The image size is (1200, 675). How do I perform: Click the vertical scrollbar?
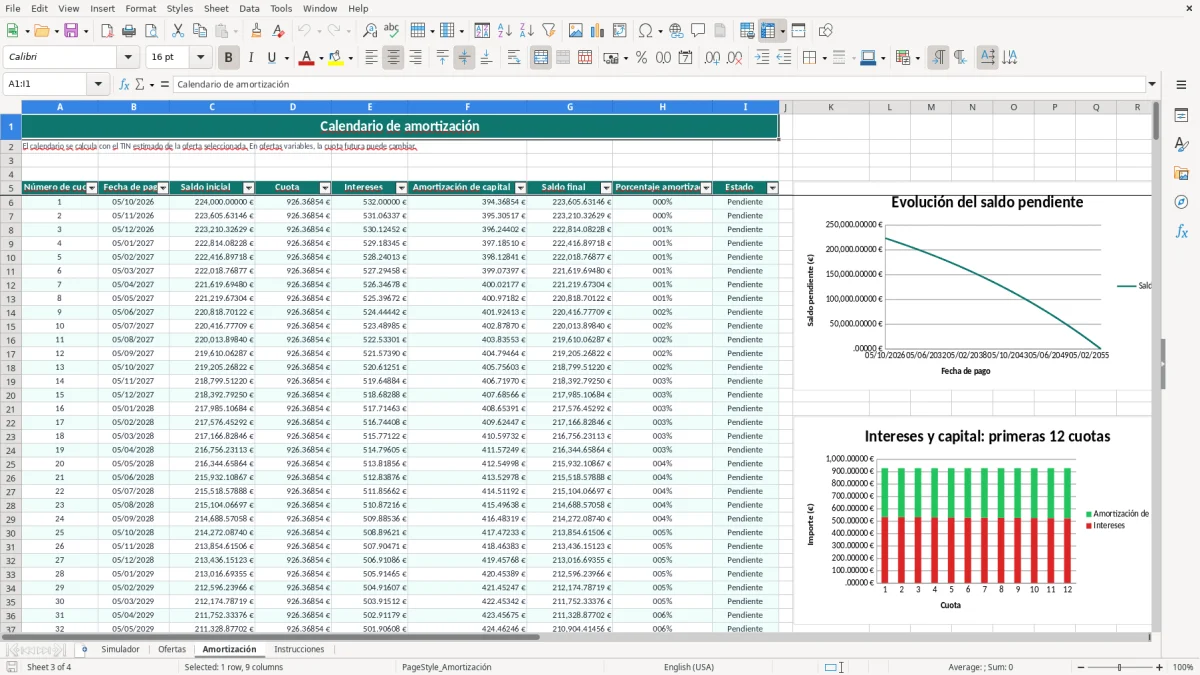pyautogui.click(x=1156, y=366)
